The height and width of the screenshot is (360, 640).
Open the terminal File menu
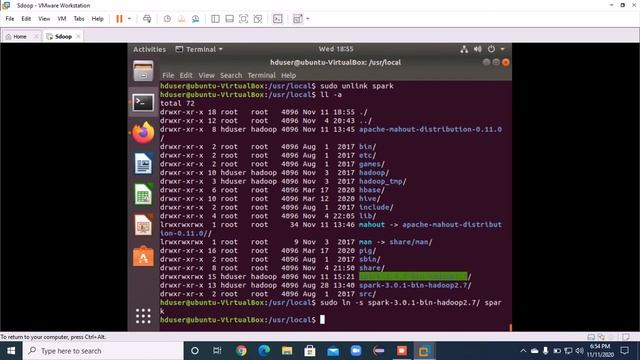(168, 76)
